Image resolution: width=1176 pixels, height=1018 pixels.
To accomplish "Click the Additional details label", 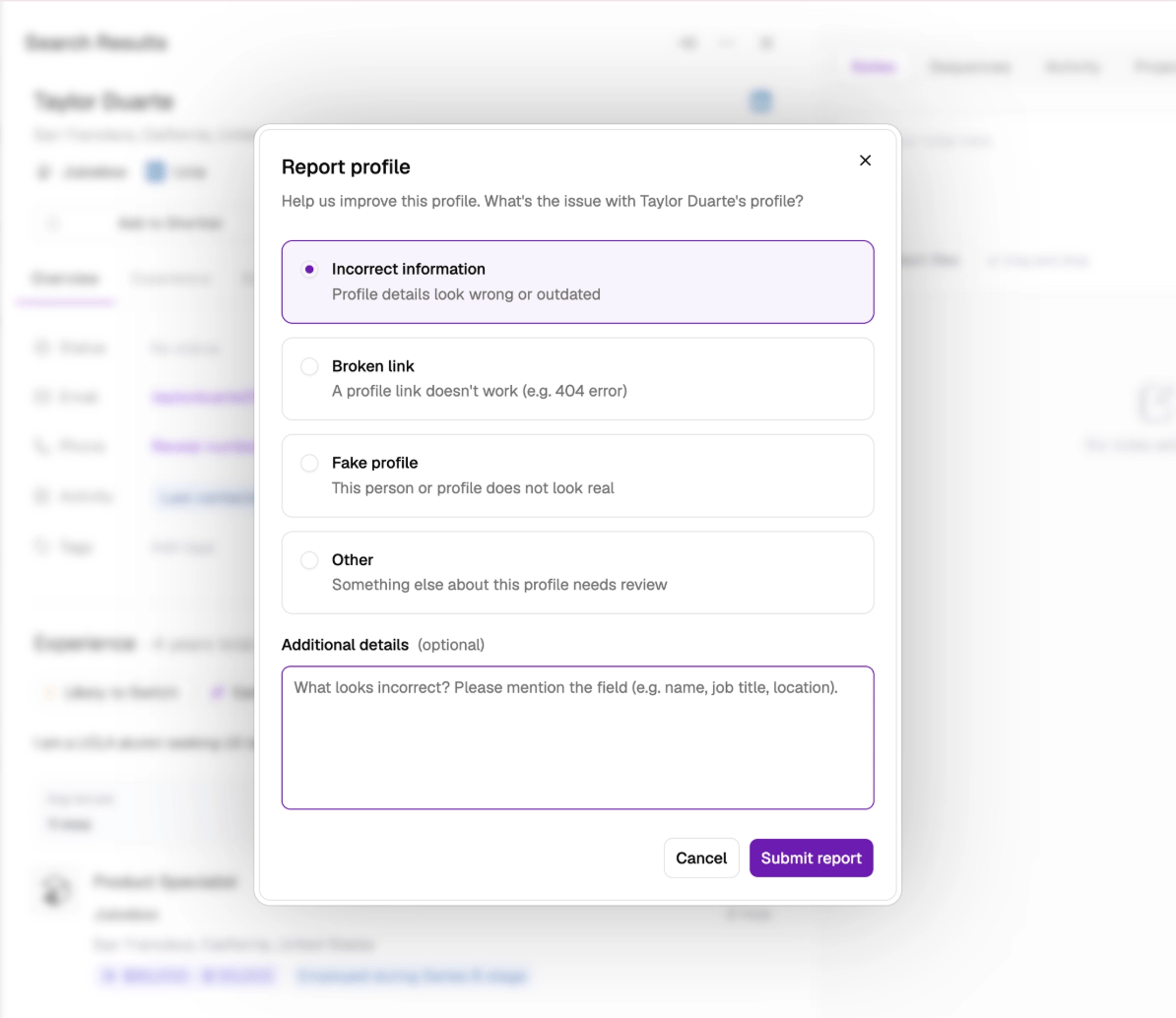I will pos(345,645).
